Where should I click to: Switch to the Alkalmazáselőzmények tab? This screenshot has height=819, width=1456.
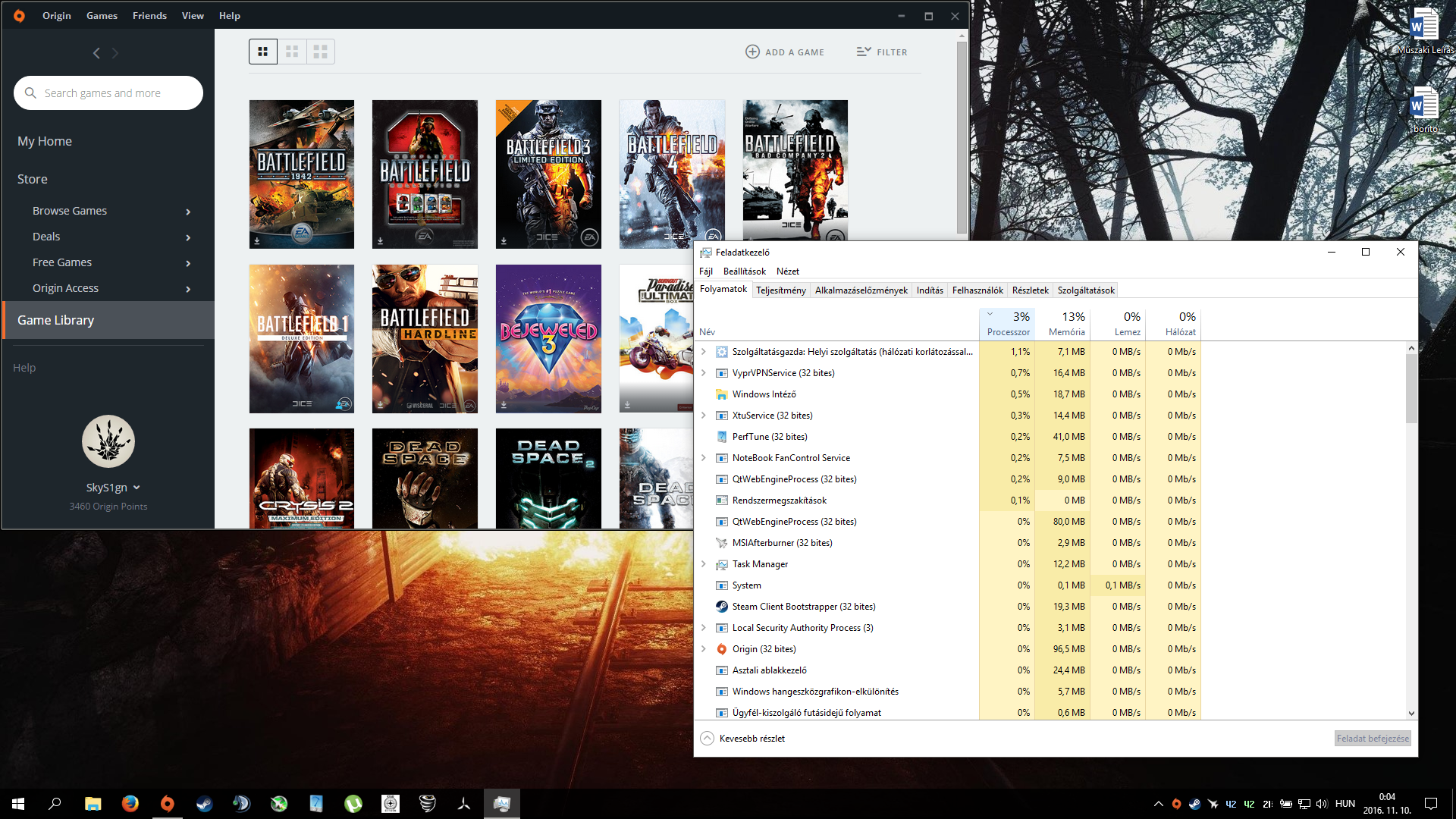861,290
